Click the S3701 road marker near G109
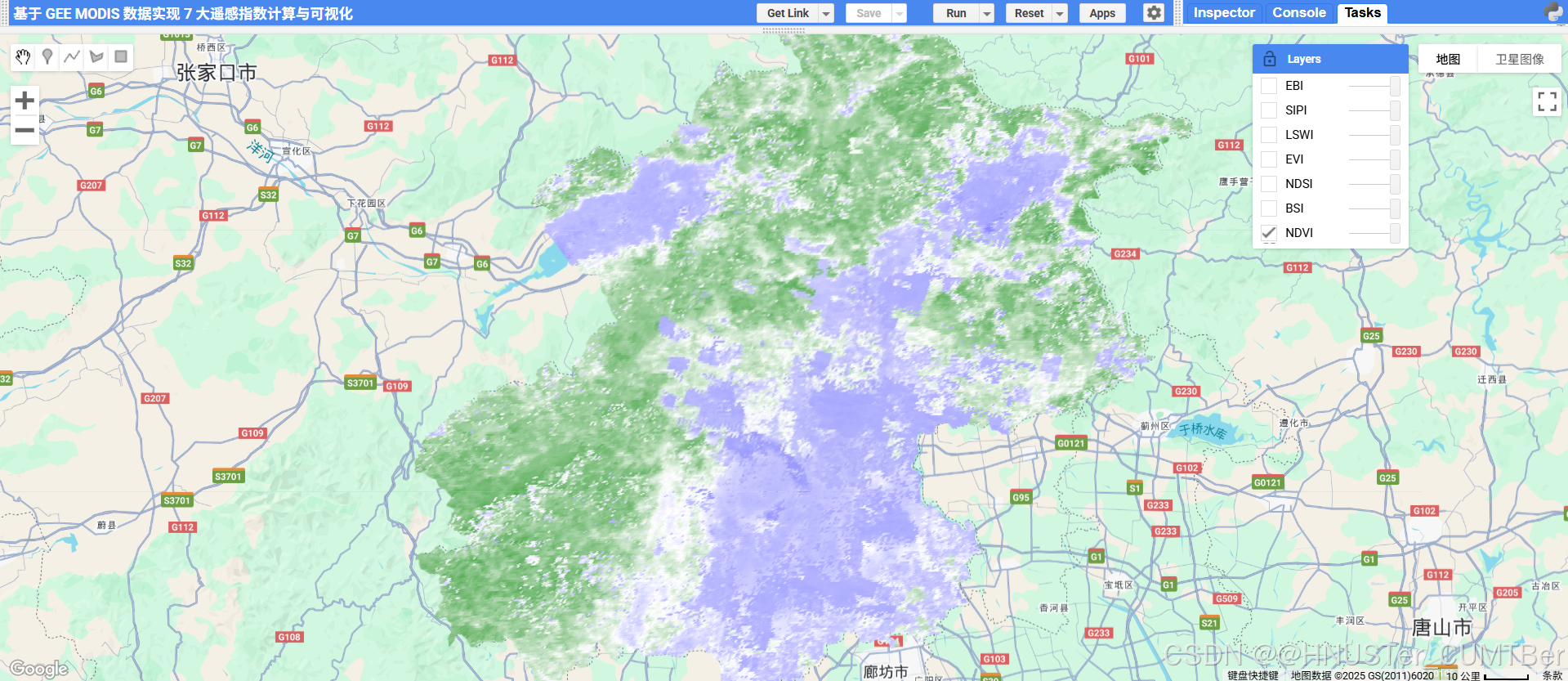 [x=360, y=383]
